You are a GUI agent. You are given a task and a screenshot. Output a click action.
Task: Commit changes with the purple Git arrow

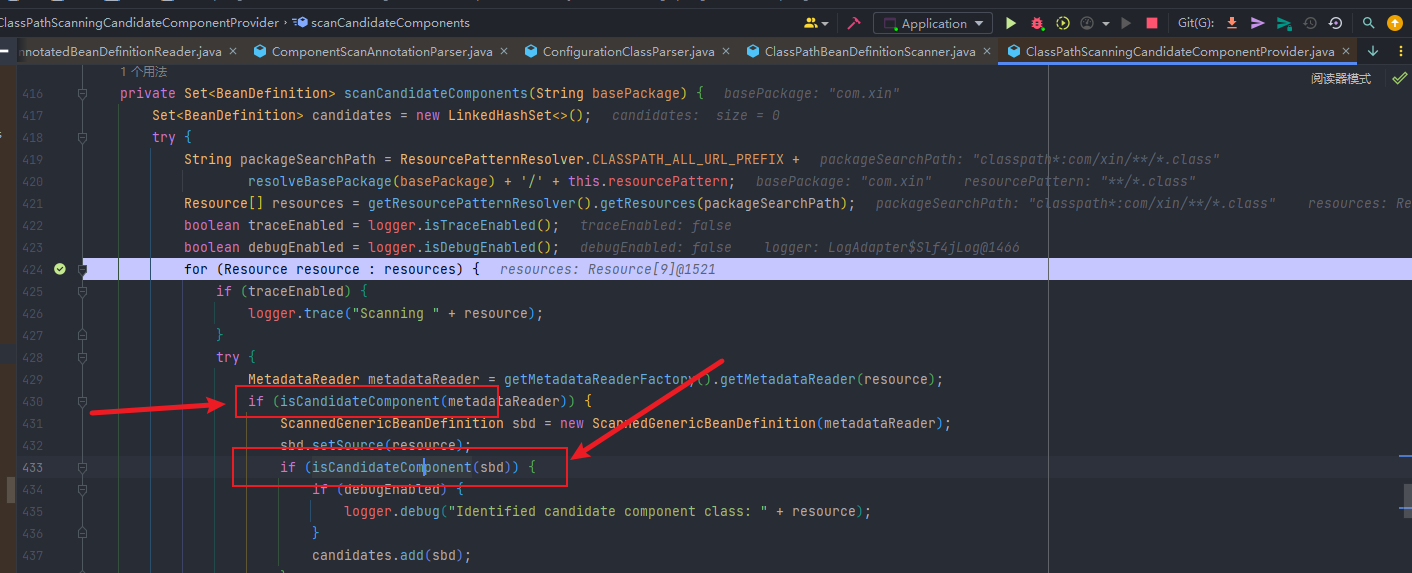[x=1258, y=23]
